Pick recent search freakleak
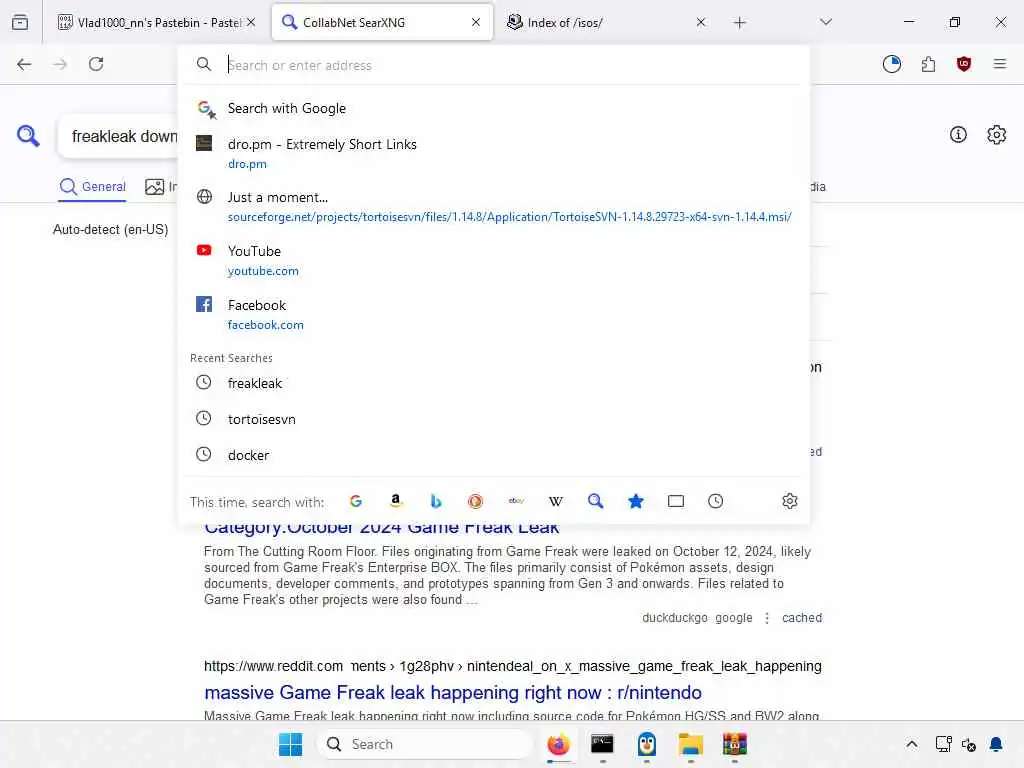 tap(494, 383)
